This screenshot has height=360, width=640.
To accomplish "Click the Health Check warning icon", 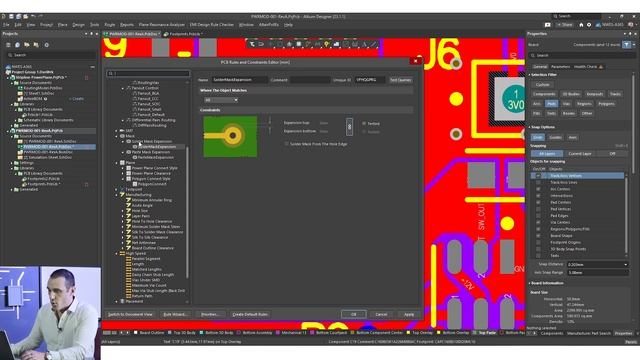I will pos(600,67).
